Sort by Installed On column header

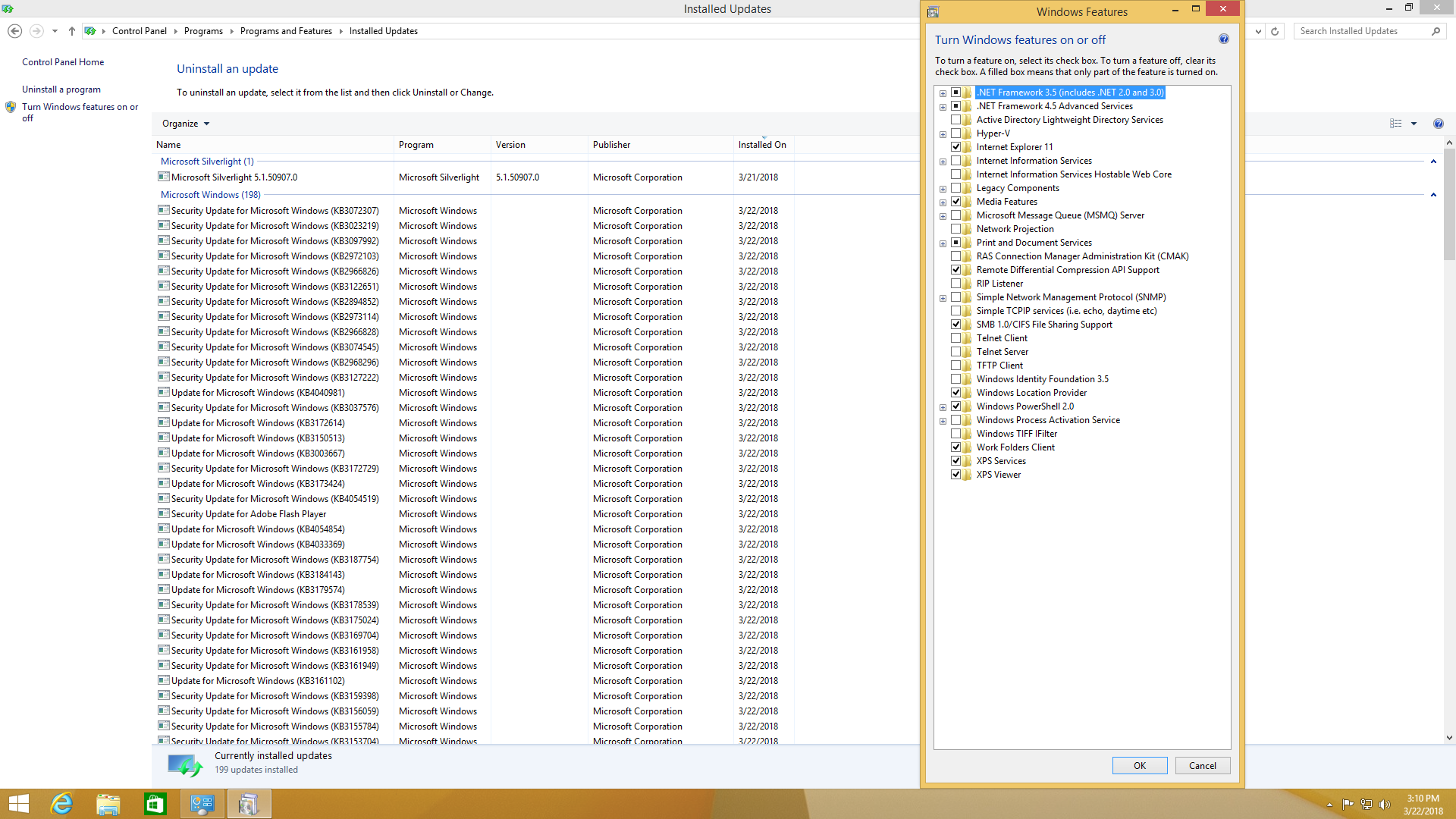(x=764, y=145)
